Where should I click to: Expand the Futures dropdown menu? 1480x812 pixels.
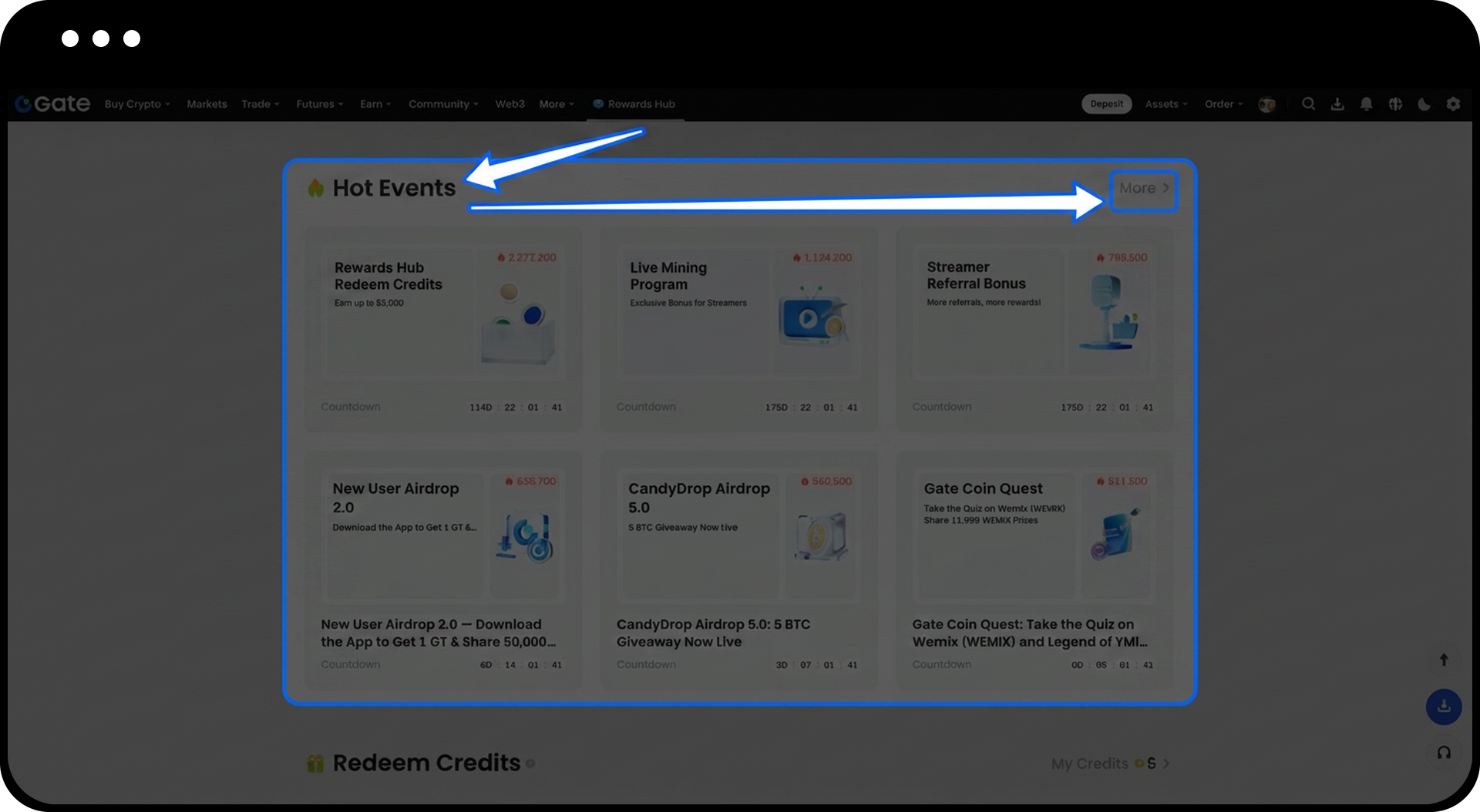[319, 104]
